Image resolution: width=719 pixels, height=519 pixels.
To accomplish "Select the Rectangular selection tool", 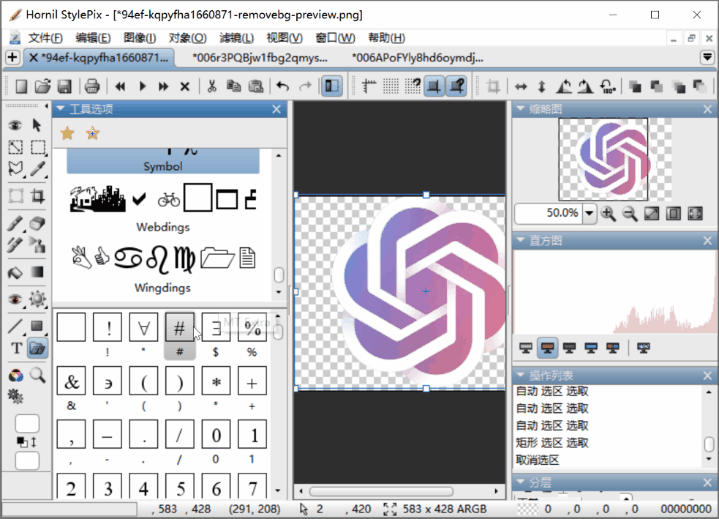I will pyautogui.click(x=38, y=147).
